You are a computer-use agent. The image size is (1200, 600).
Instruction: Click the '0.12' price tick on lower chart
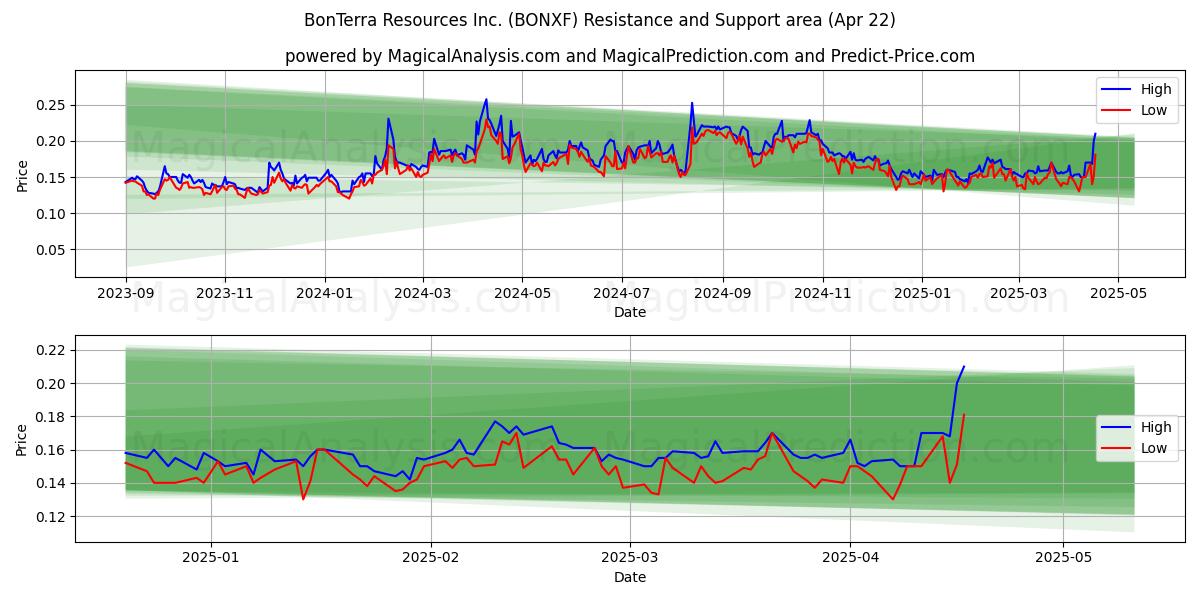click(52, 517)
